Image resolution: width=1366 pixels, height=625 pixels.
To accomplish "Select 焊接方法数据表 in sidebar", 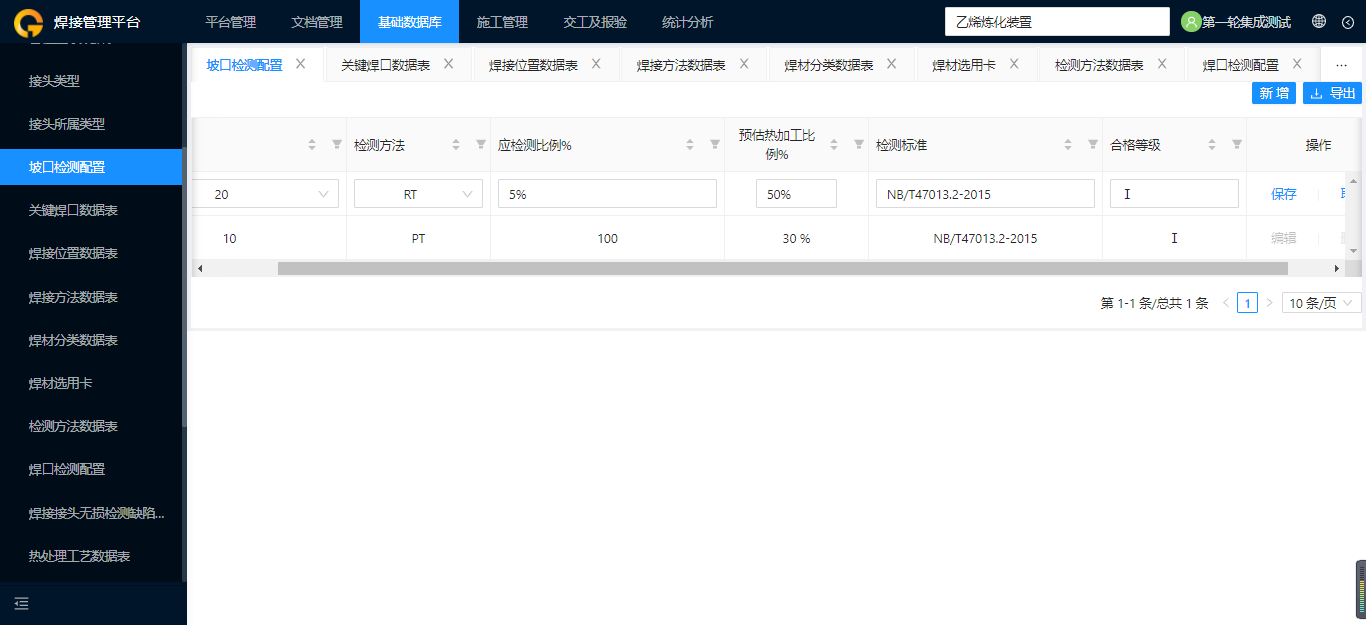I will coord(91,297).
